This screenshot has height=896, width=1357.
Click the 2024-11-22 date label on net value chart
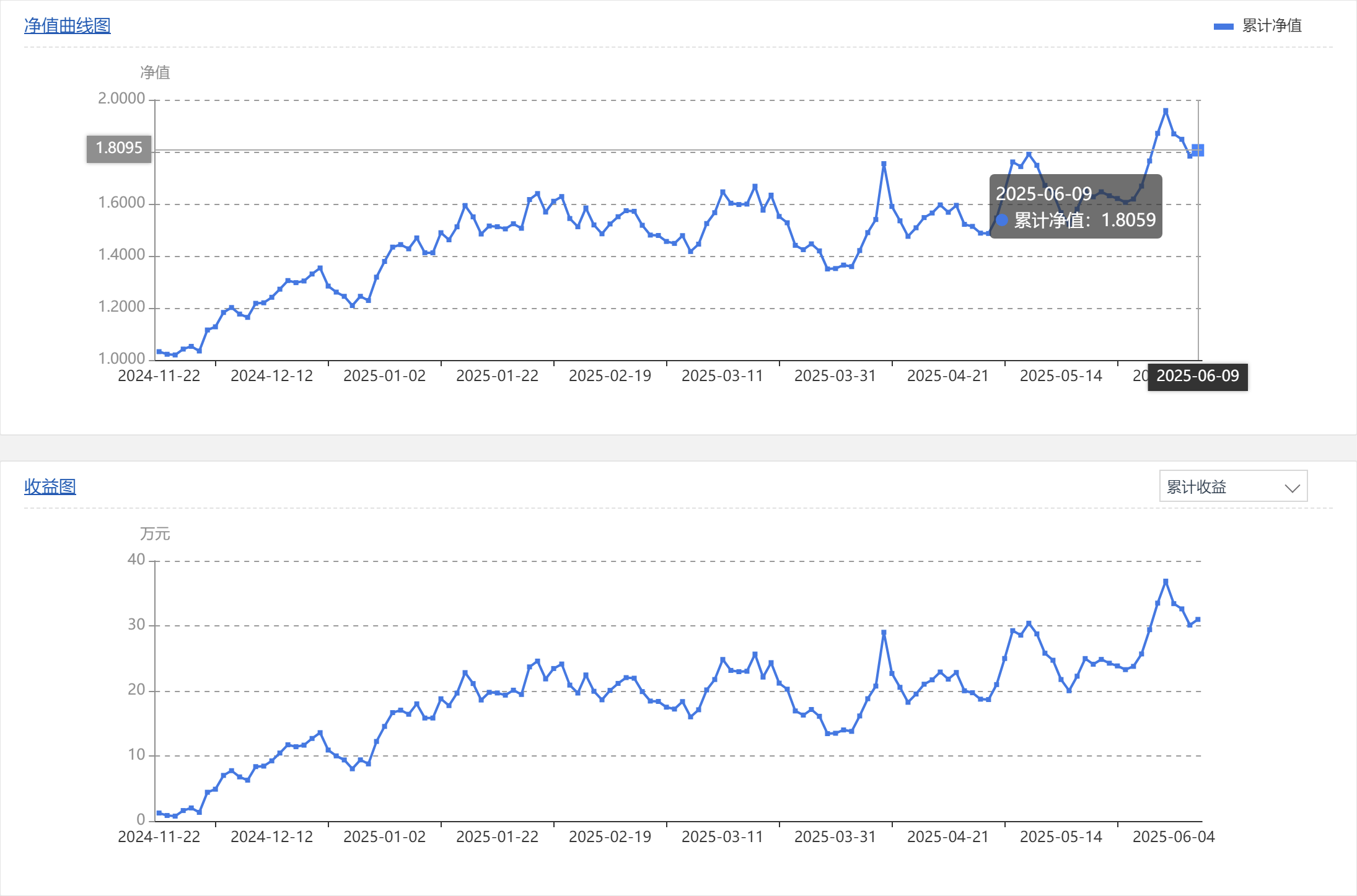pos(159,376)
